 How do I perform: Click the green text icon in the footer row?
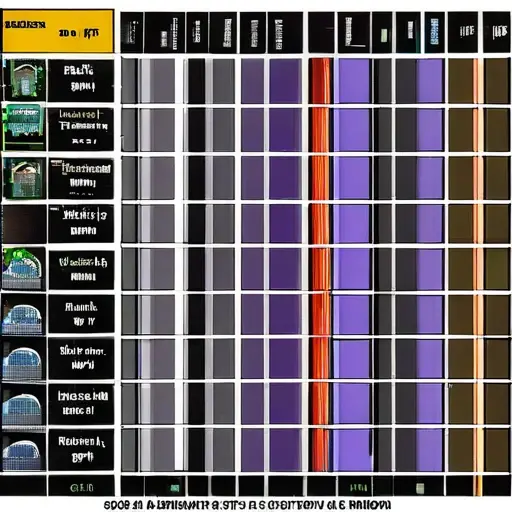pyautogui.click(x=358, y=488)
